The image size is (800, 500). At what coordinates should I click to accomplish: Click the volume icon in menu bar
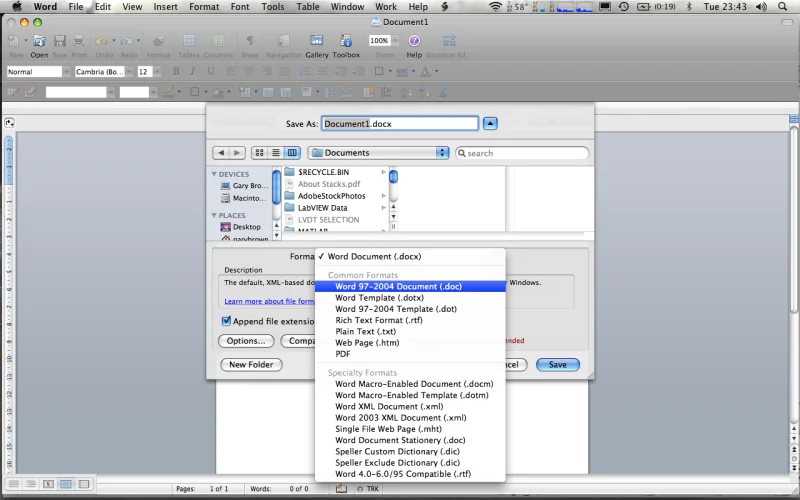coord(761,7)
